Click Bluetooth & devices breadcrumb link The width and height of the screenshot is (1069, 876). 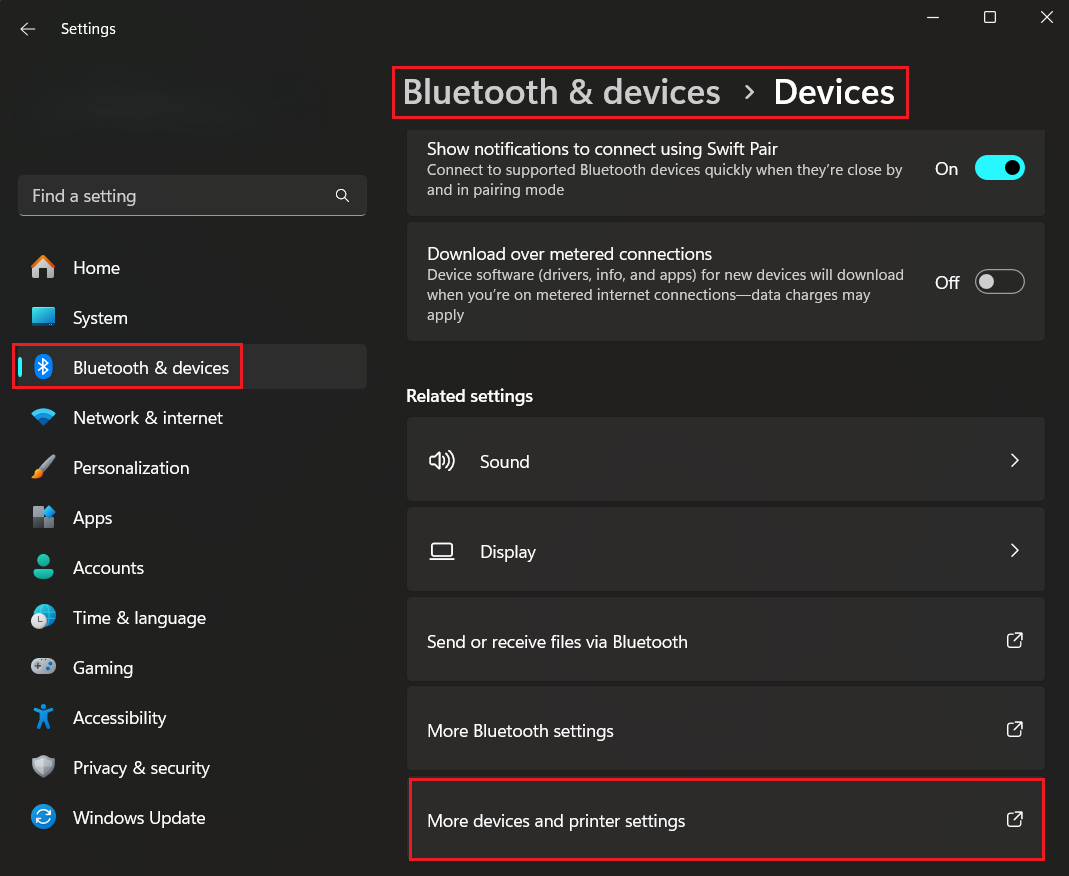click(x=561, y=92)
